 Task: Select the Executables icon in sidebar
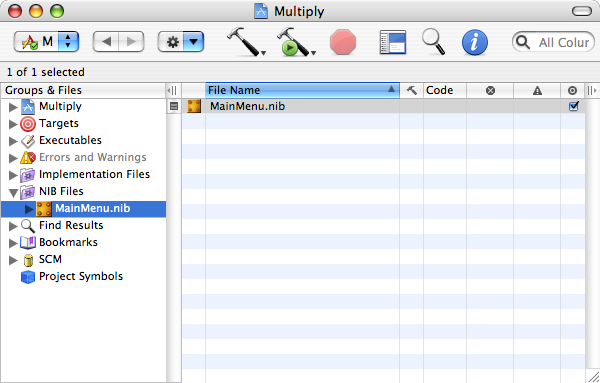(x=28, y=141)
